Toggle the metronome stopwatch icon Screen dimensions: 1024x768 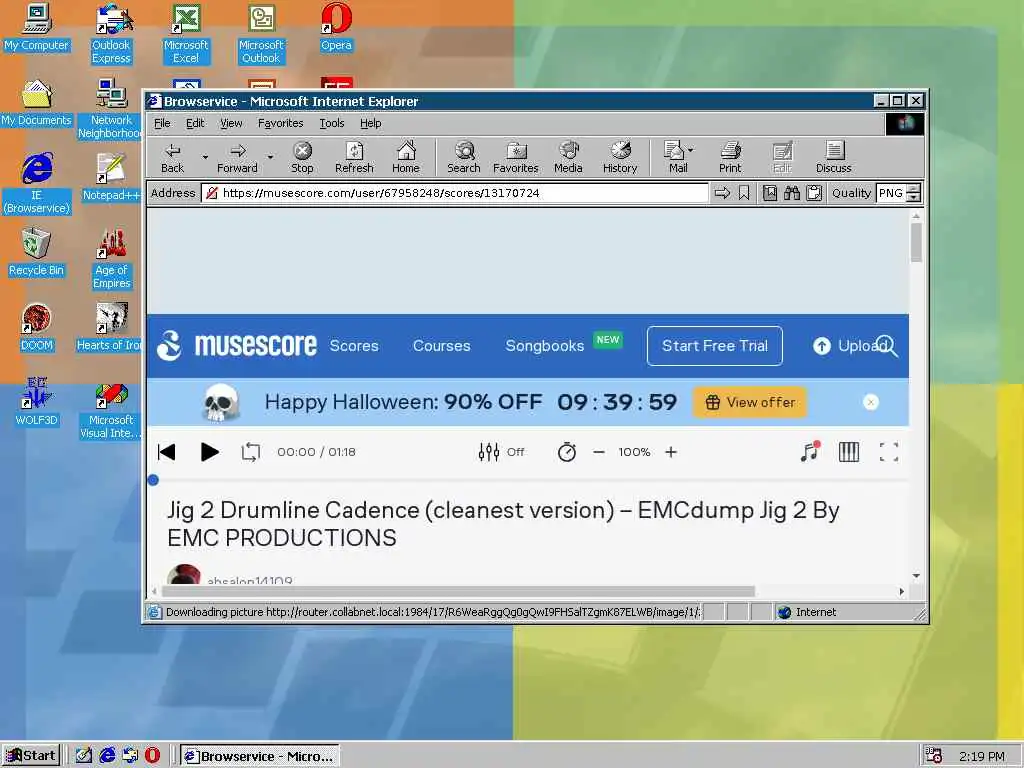[x=567, y=452]
